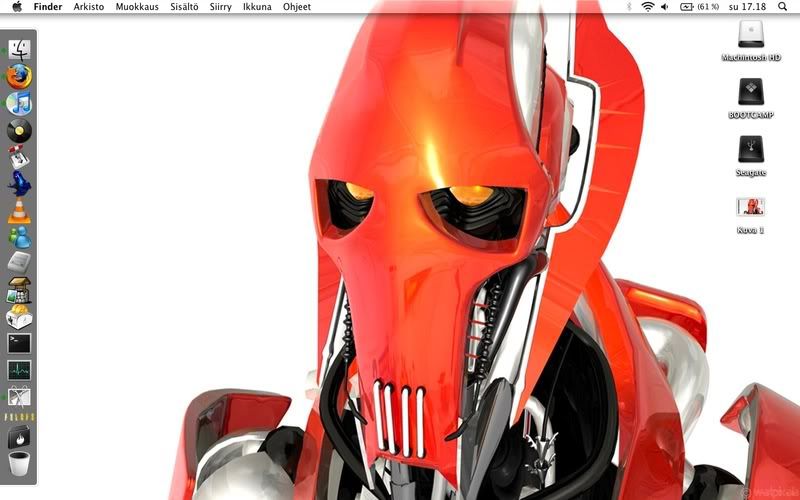This screenshot has width=800, height=500.
Task: Select the Machintosh HD drive icon
Action: coord(751,35)
